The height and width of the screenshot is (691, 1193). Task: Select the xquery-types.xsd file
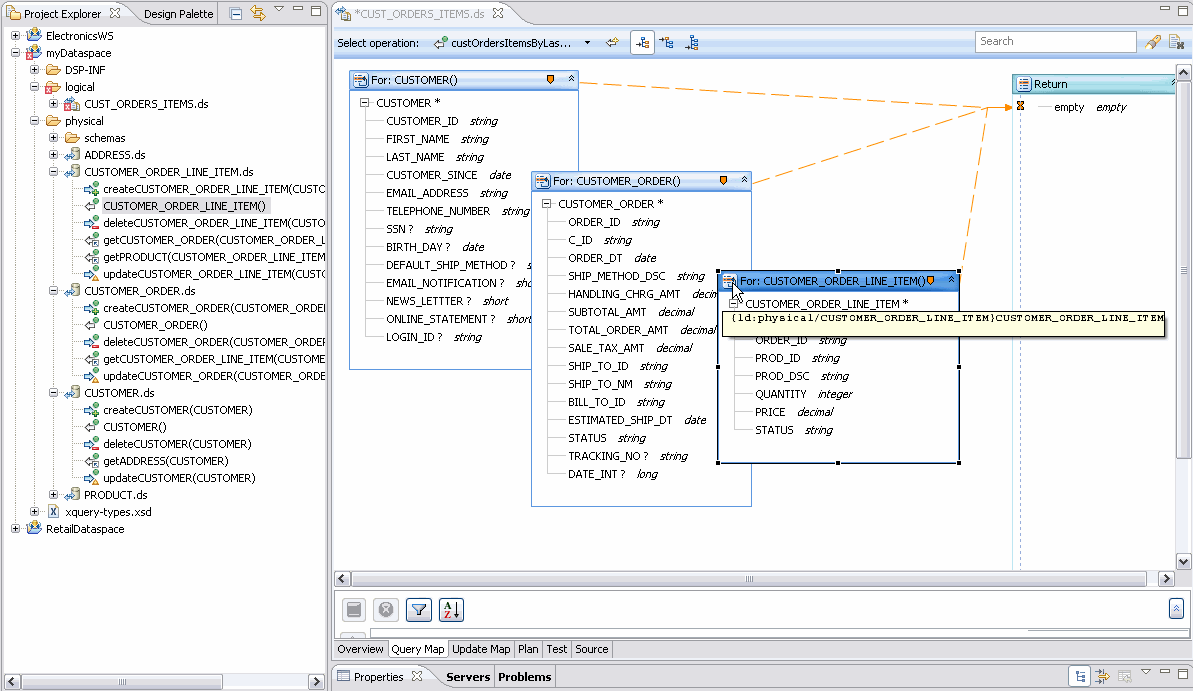[x=108, y=511]
